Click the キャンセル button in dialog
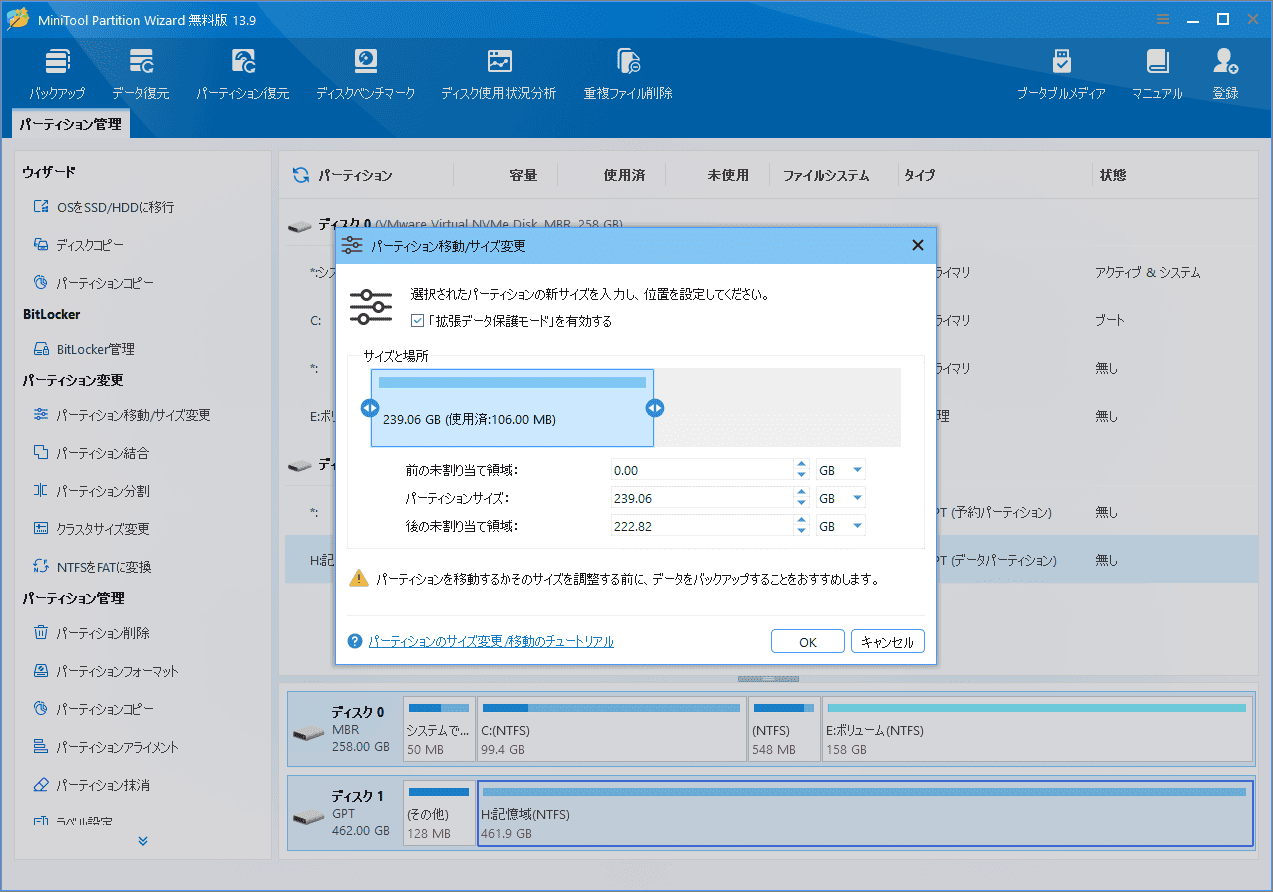 coord(888,642)
